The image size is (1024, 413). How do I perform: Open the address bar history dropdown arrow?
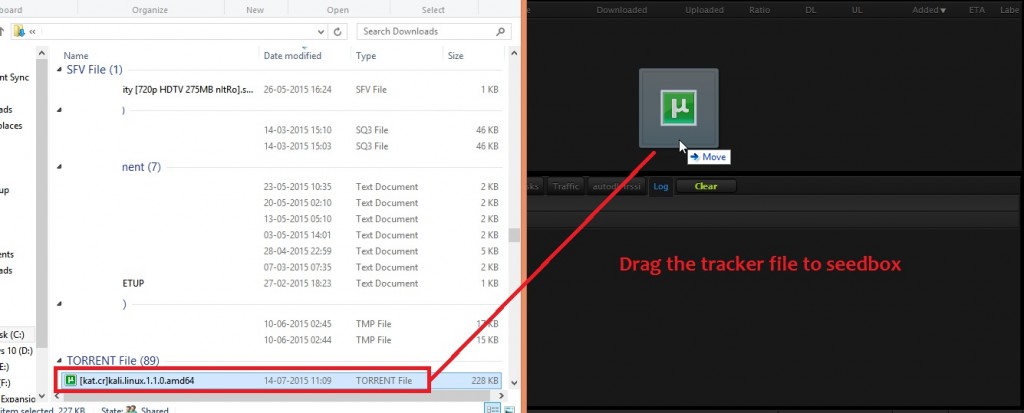321,31
